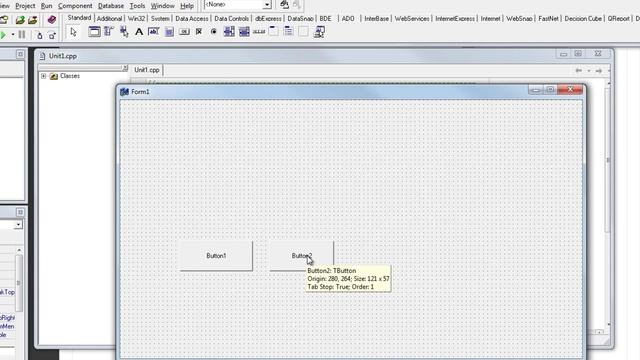Image resolution: width=640 pixels, height=360 pixels.
Task: Select the Classes folder in the tree
Action: coord(65,76)
